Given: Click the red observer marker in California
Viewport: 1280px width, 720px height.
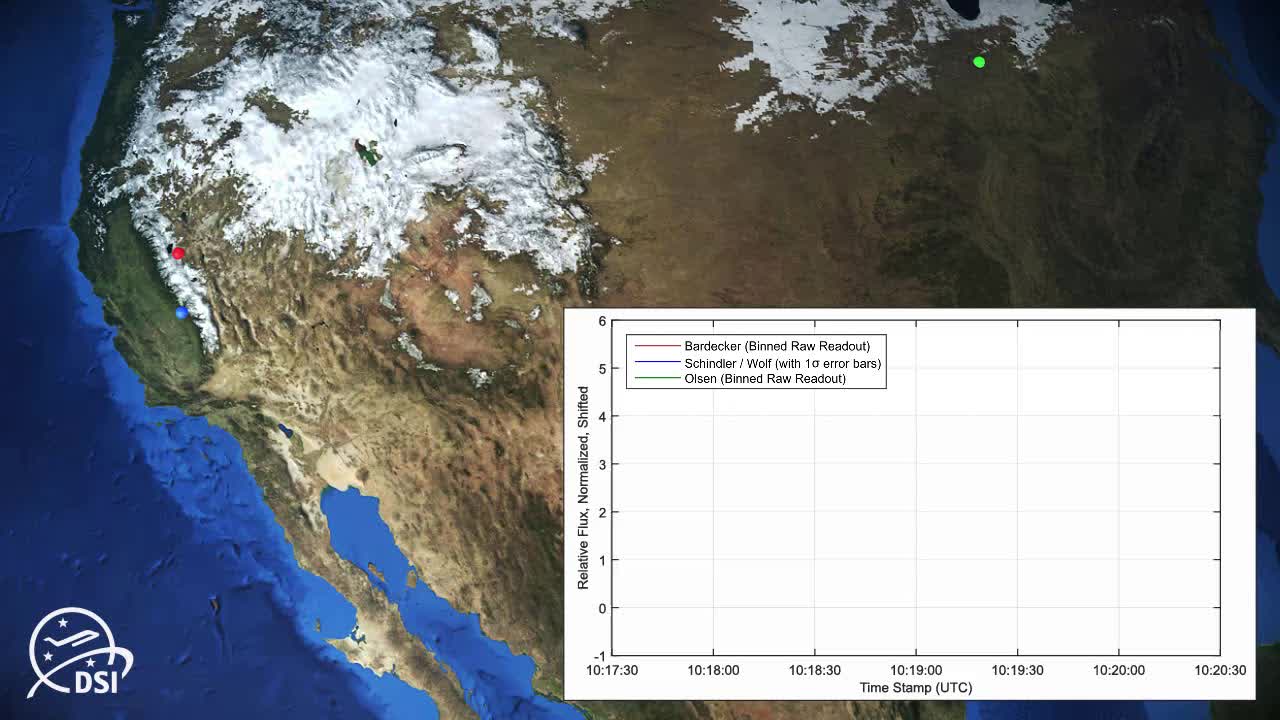Looking at the screenshot, I should 179,253.
